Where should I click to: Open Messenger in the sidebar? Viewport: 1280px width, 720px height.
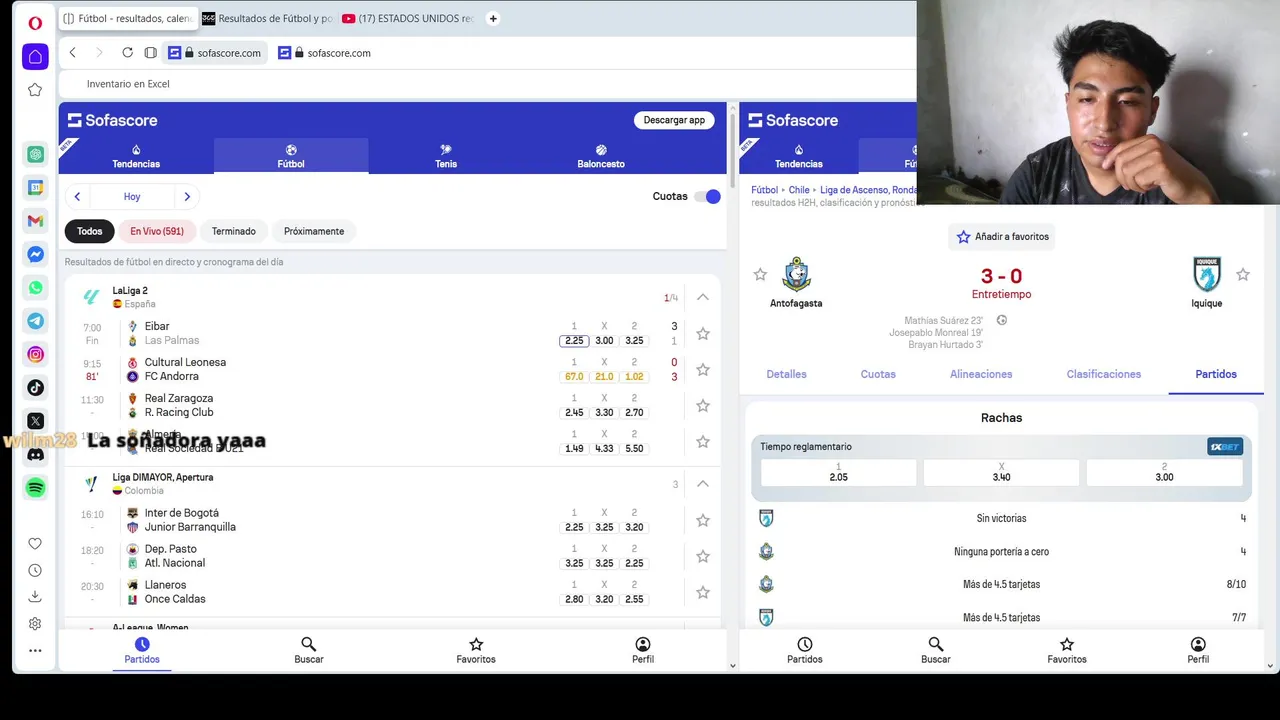[35, 254]
